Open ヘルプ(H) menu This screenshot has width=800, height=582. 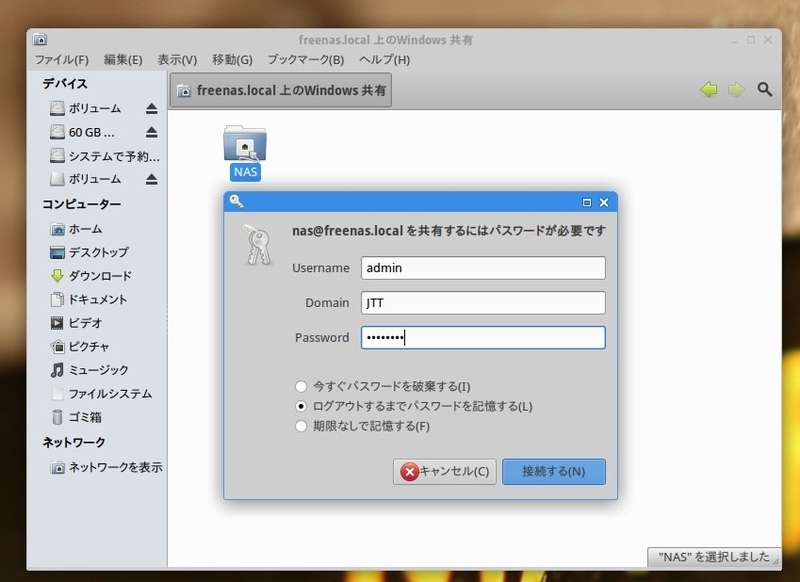[384, 60]
